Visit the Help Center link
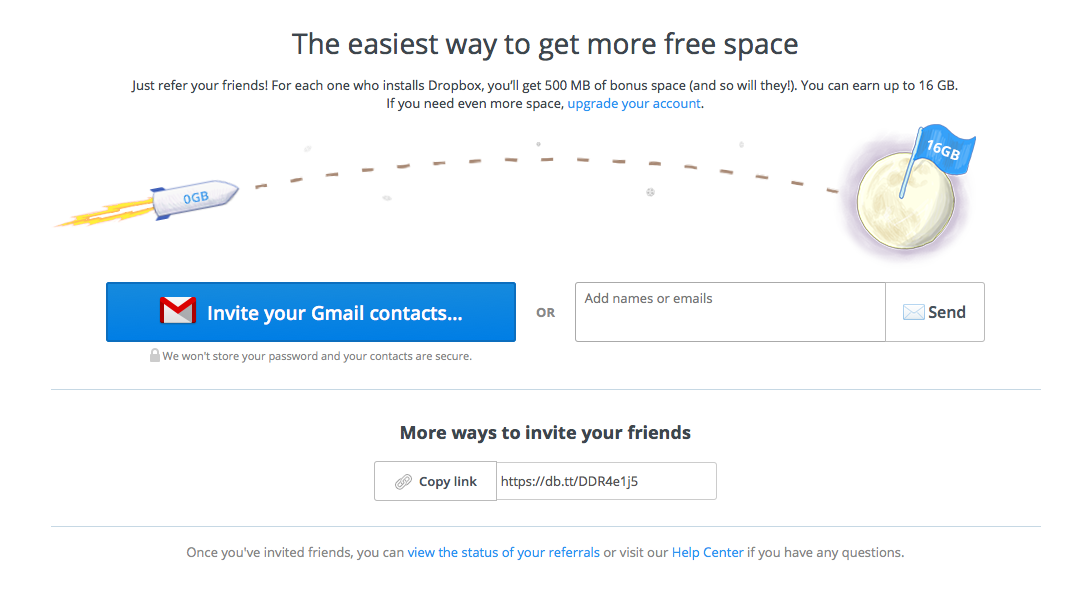 tap(707, 552)
